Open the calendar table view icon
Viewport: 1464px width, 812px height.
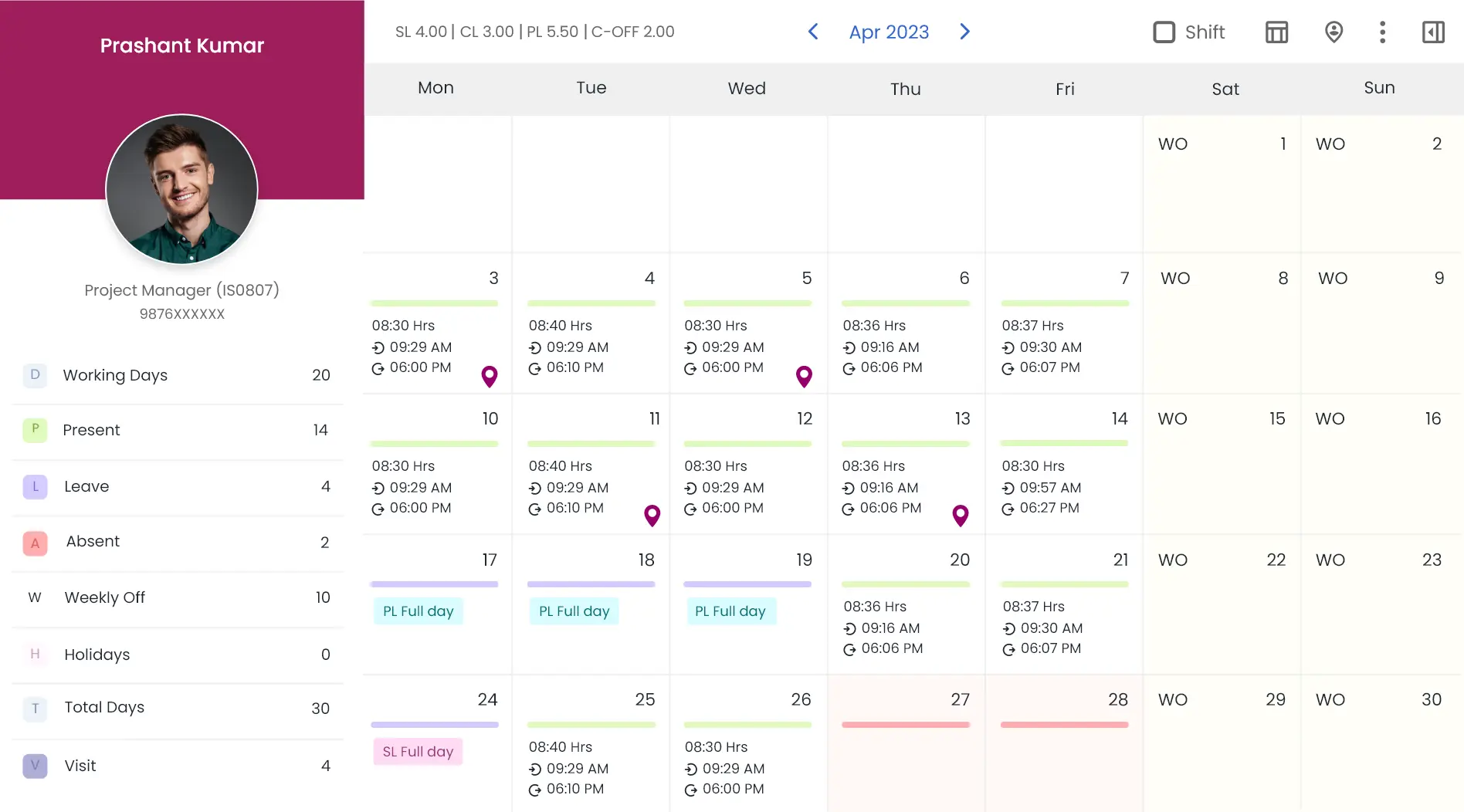[1276, 32]
